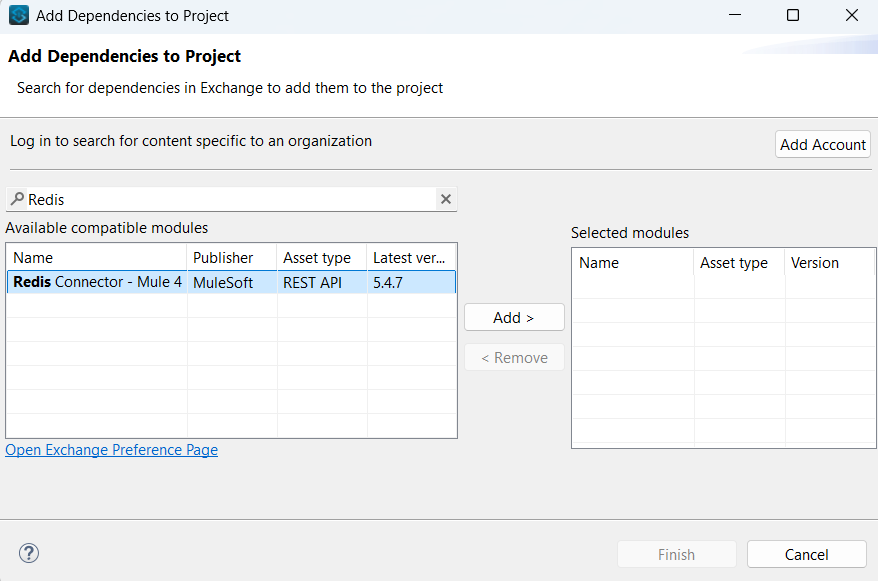Open the help question mark icon
Screen dimensions: 878x581
[29, 553]
